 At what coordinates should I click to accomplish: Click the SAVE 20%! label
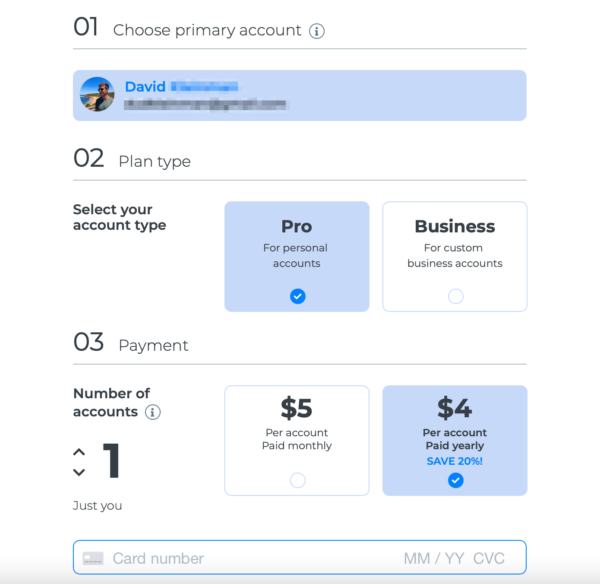tap(455, 461)
